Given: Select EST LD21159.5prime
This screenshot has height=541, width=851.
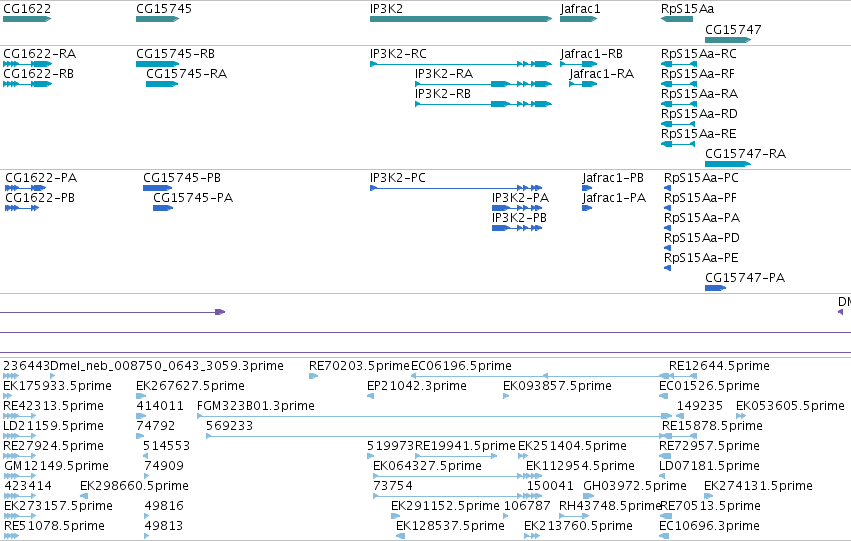Looking at the screenshot, I should click(x=53, y=427).
